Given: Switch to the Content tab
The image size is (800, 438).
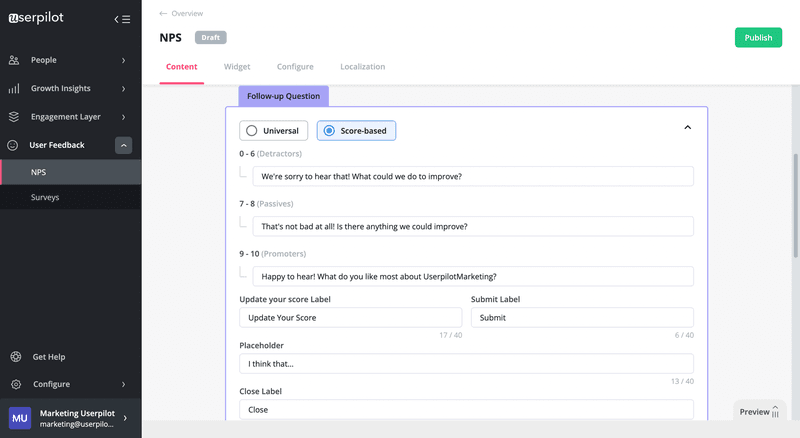Looking at the screenshot, I should click(182, 67).
